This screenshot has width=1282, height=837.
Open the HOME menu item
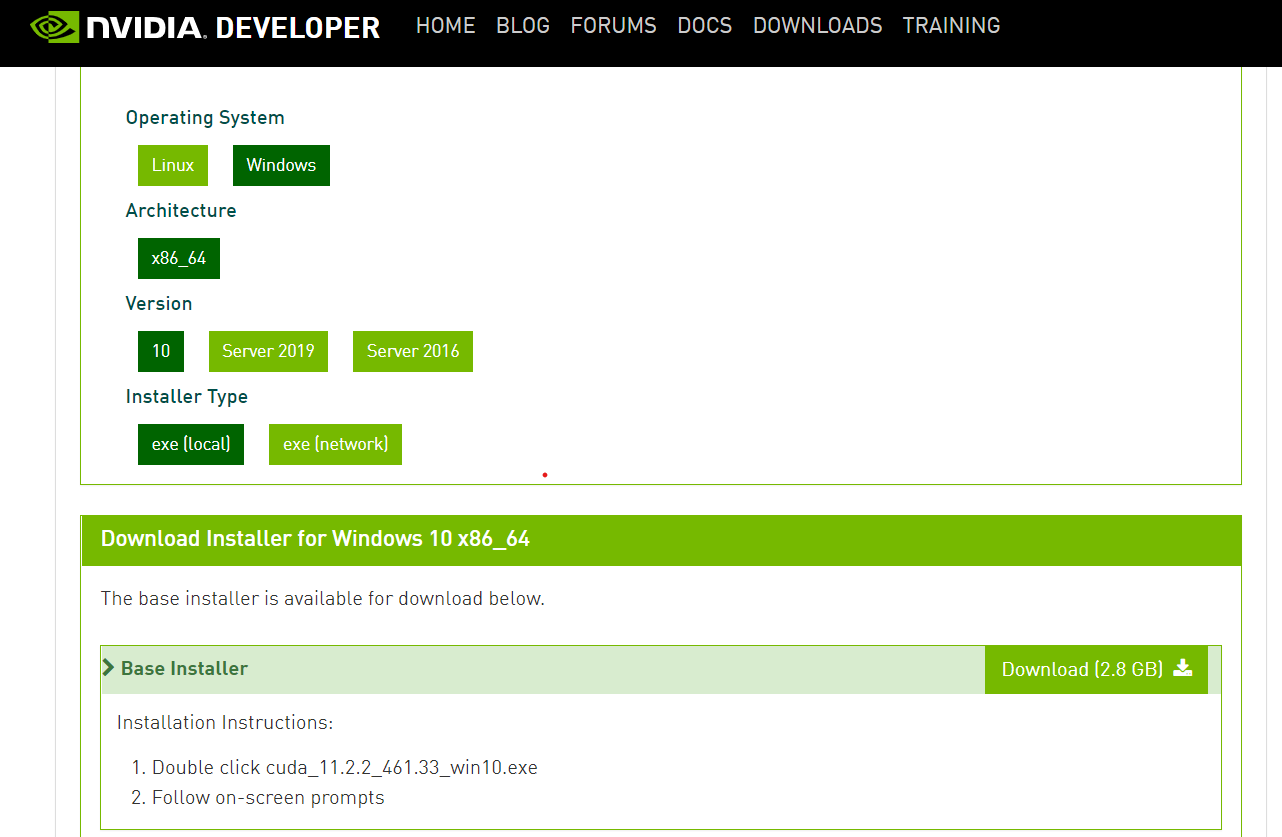[446, 26]
